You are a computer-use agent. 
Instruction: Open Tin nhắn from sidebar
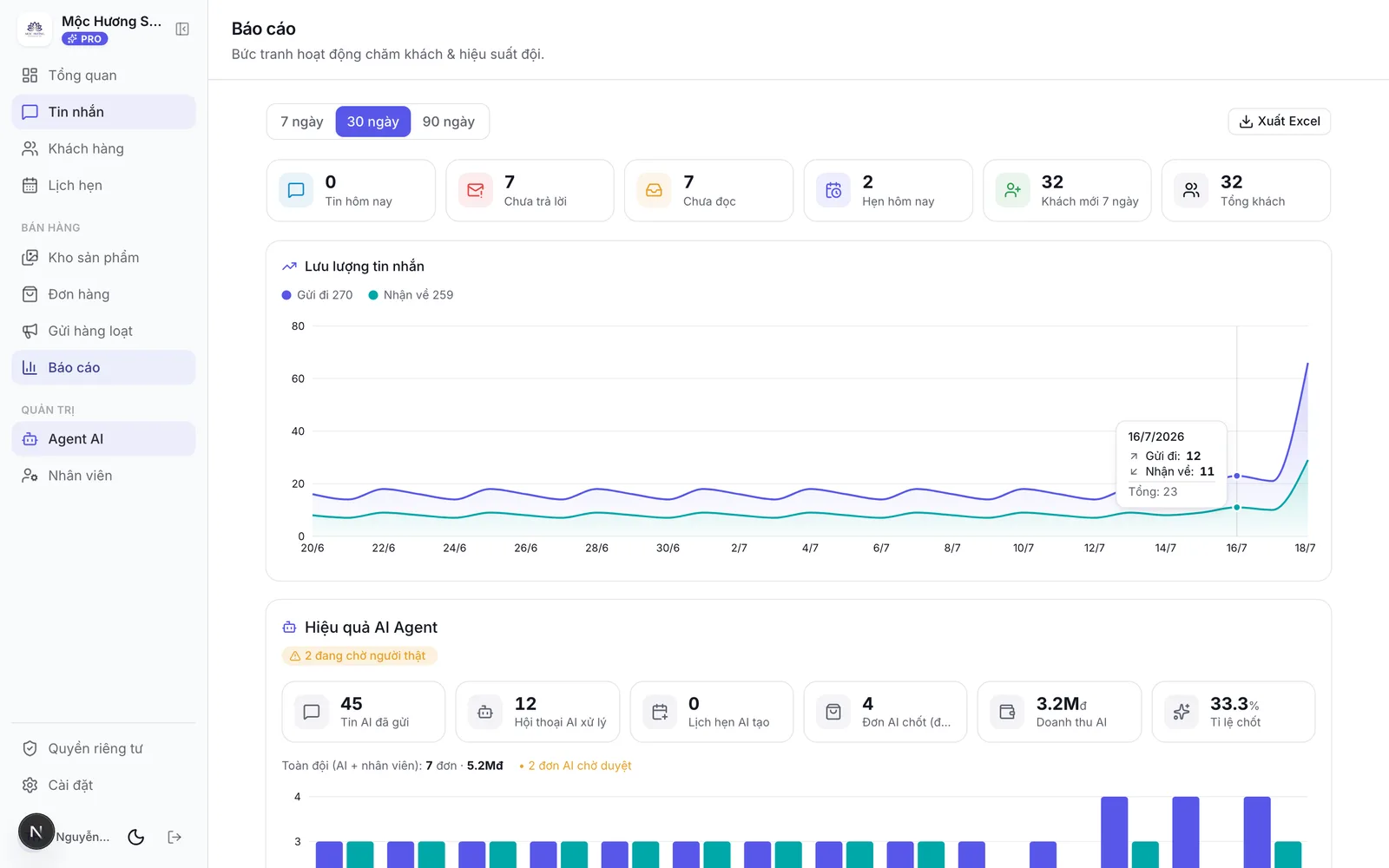(103, 112)
